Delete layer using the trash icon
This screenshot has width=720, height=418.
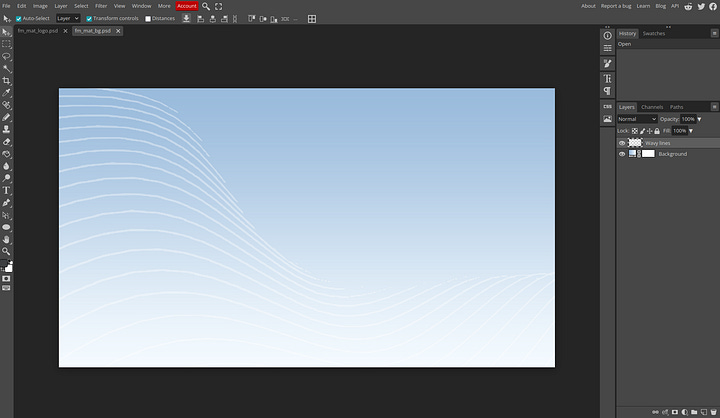tap(714, 412)
